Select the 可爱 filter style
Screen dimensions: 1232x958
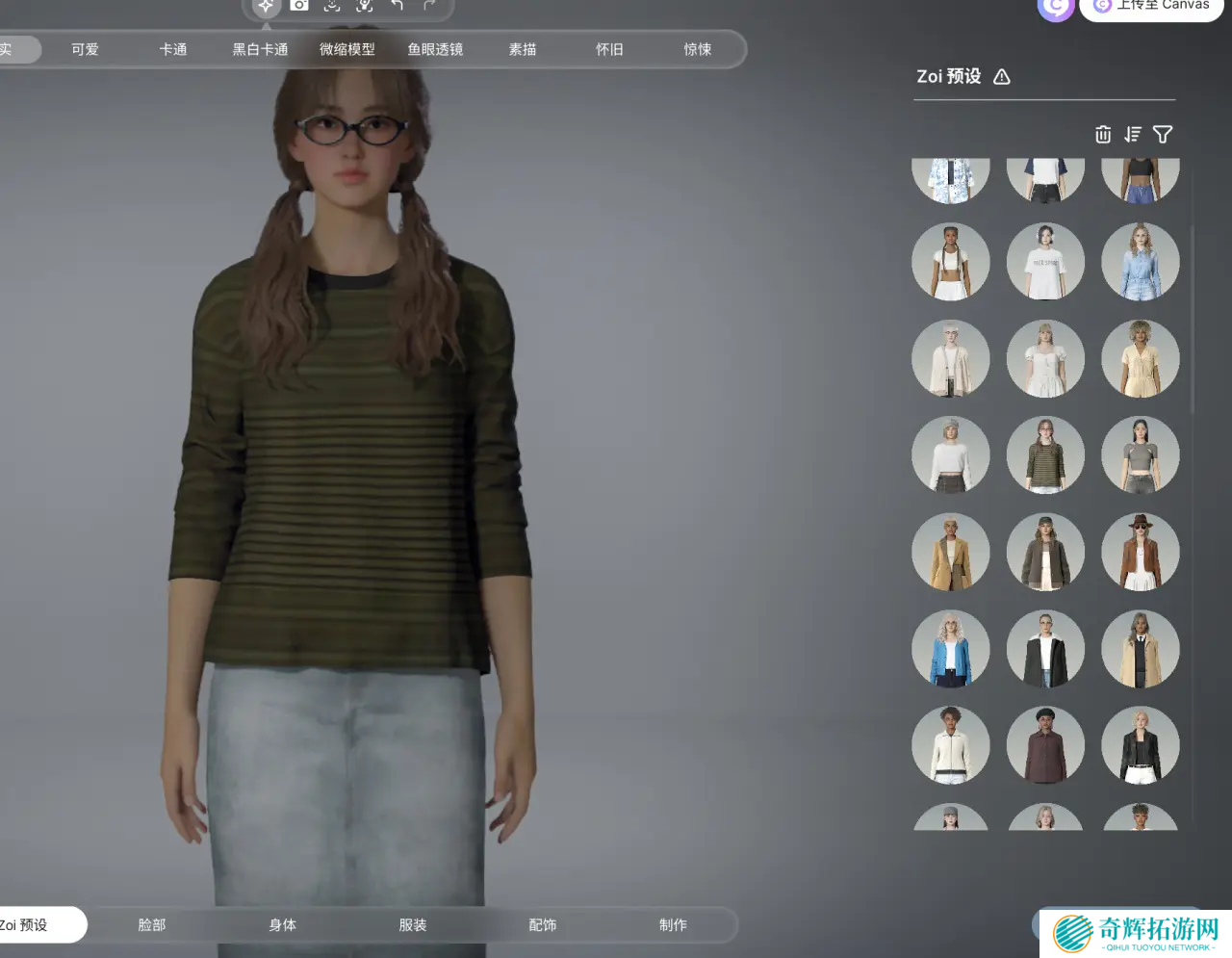85,50
